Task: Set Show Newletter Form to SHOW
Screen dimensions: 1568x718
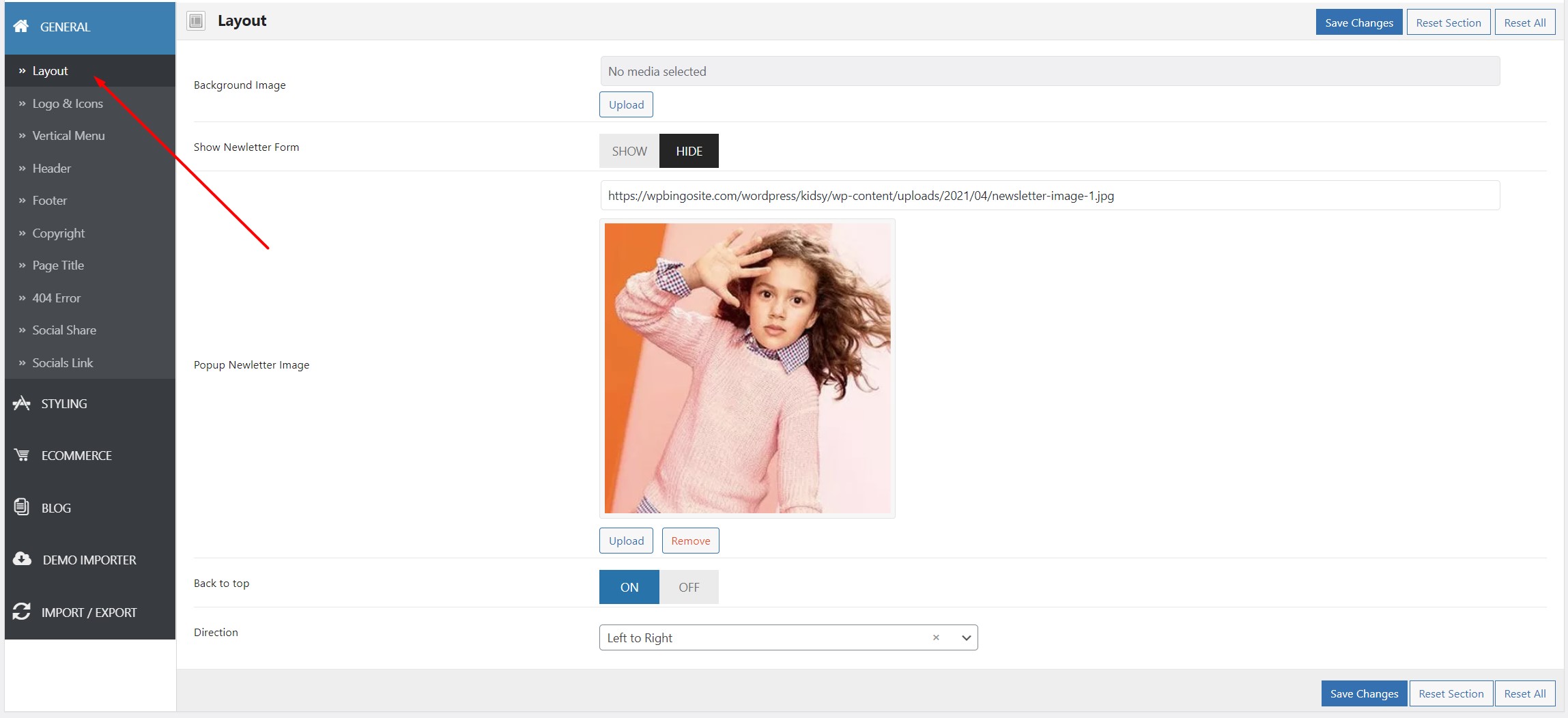Action: (629, 151)
